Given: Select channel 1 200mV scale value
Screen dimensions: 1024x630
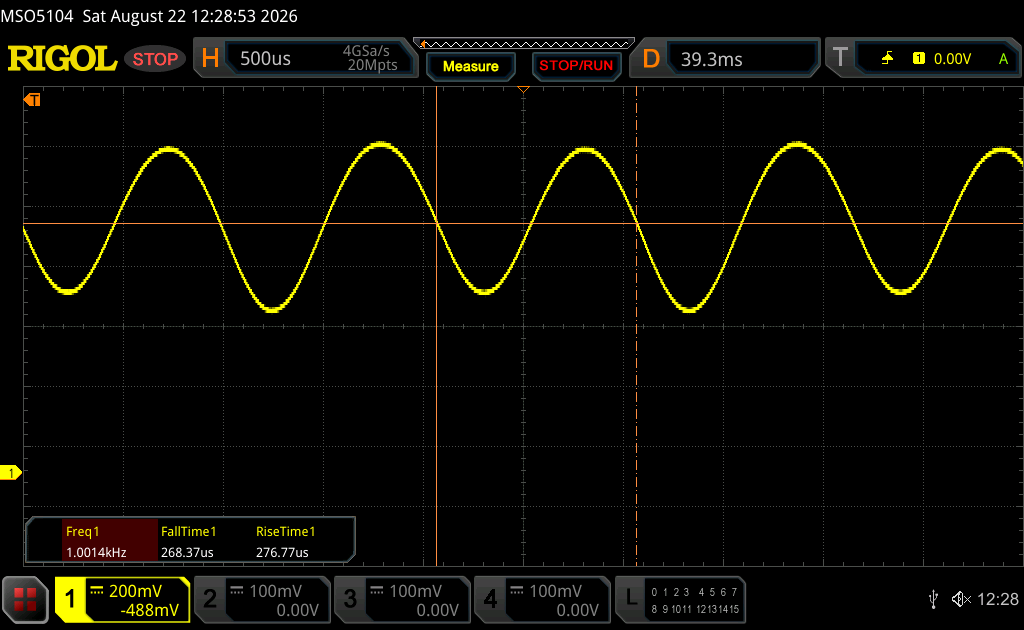Looking at the screenshot, I should click(135, 591).
